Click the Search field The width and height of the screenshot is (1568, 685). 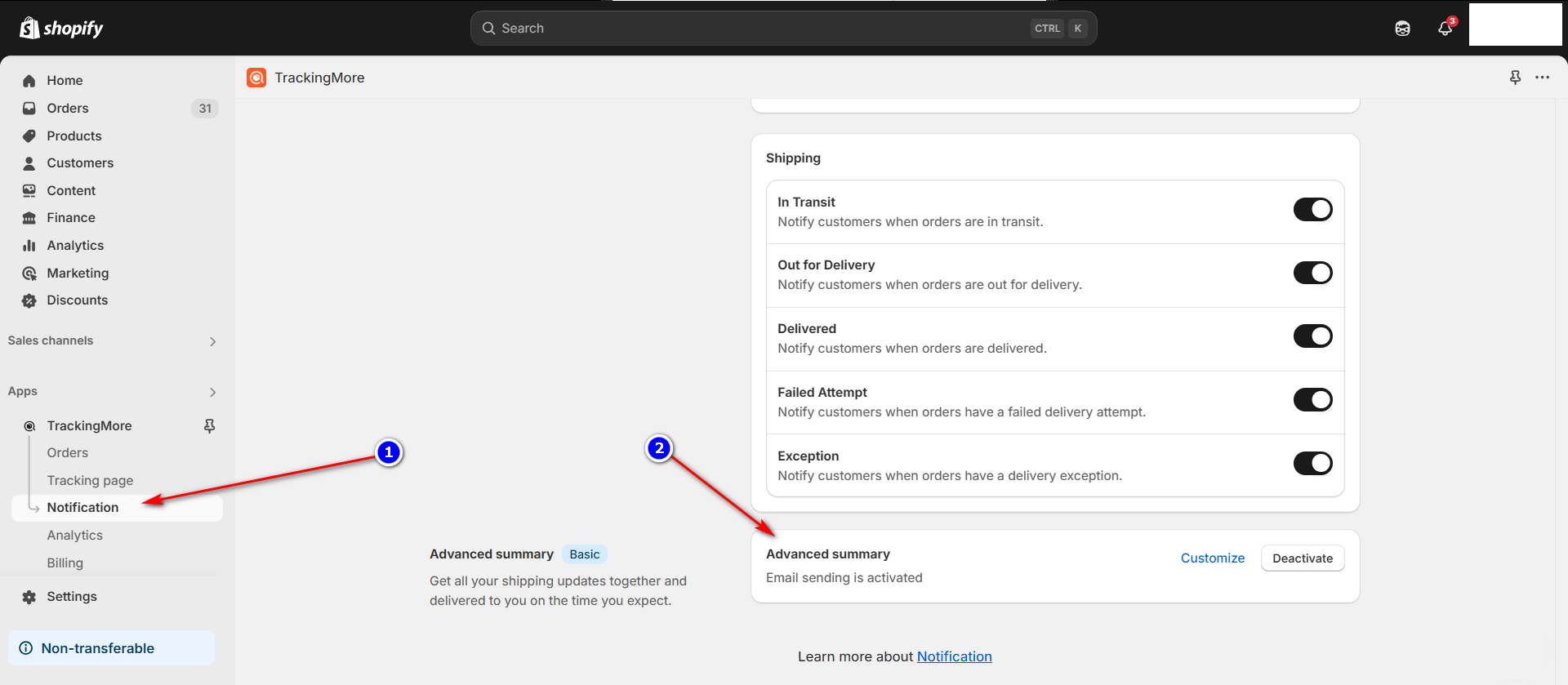pyautogui.click(x=783, y=29)
